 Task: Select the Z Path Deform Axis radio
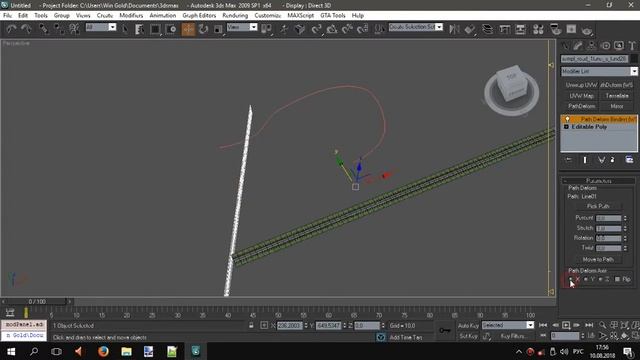(600, 279)
